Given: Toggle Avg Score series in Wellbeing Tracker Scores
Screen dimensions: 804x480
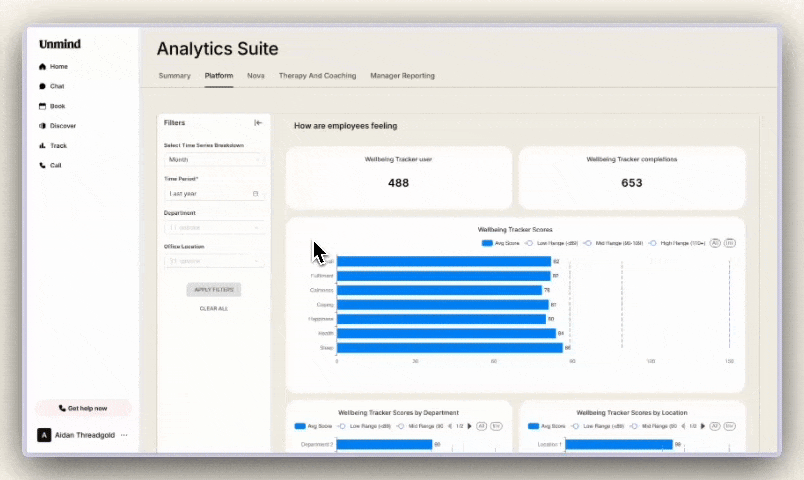Looking at the screenshot, I should (487, 243).
